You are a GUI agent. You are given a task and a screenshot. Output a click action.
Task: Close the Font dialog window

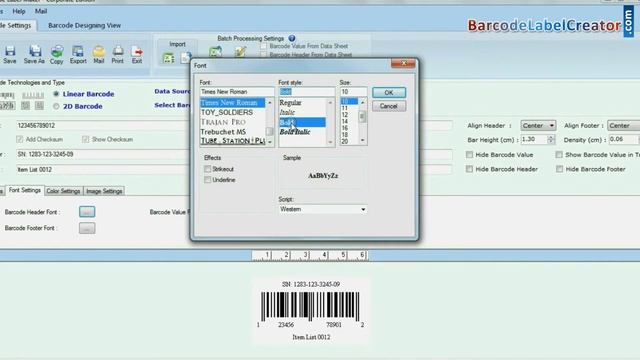click(x=403, y=63)
